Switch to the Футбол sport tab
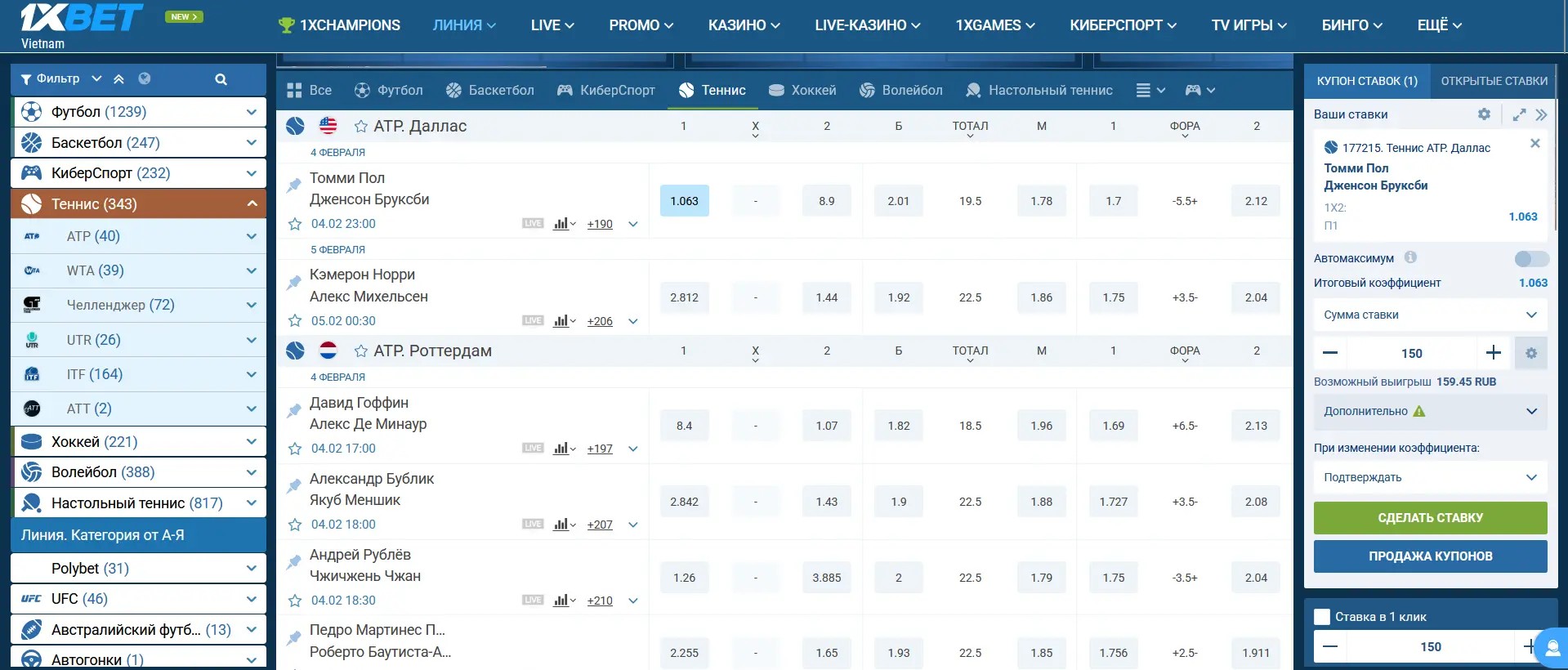1568x670 pixels. tap(388, 90)
